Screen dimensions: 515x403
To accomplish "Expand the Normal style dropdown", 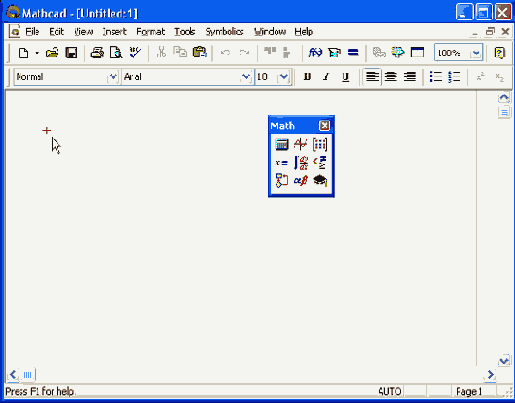I will pyautogui.click(x=113, y=77).
